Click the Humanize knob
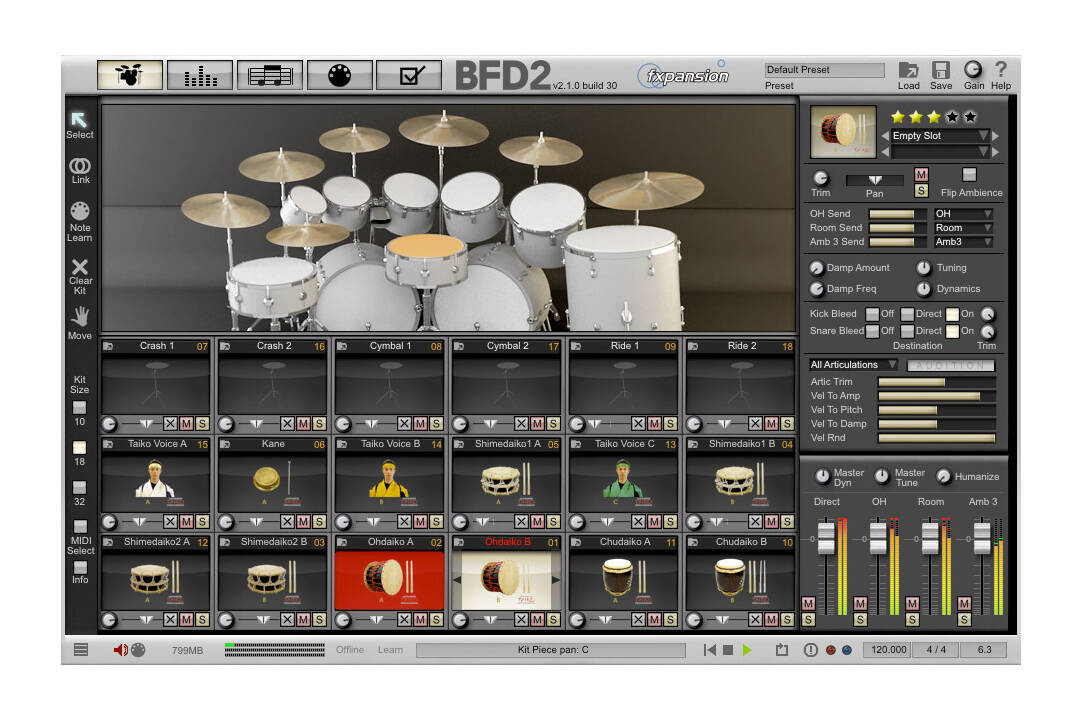1081x717 pixels. pyautogui.click(x=943, y=476)
